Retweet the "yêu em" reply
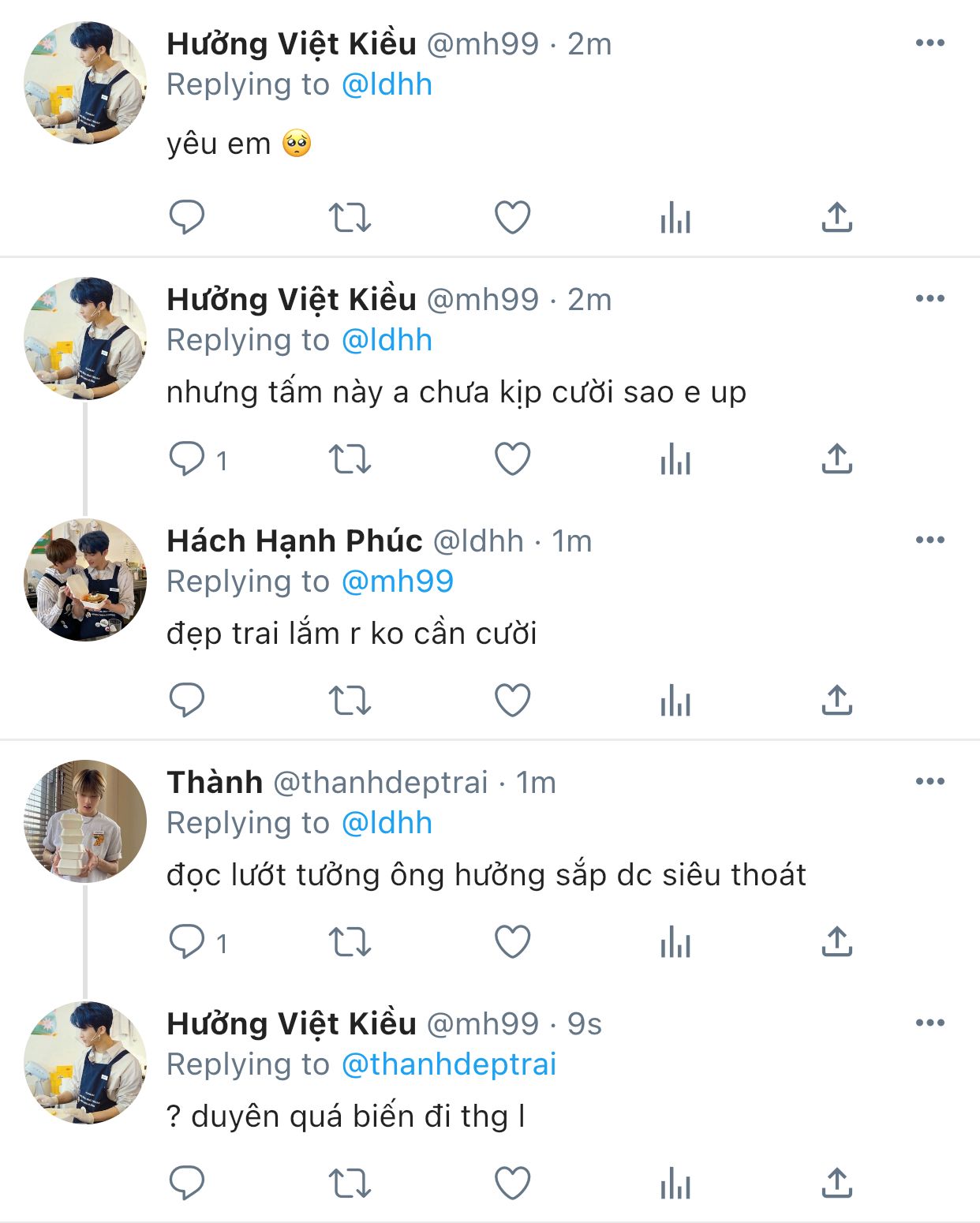This screenshot has width=980, height=1223. (x=350, y=217)
